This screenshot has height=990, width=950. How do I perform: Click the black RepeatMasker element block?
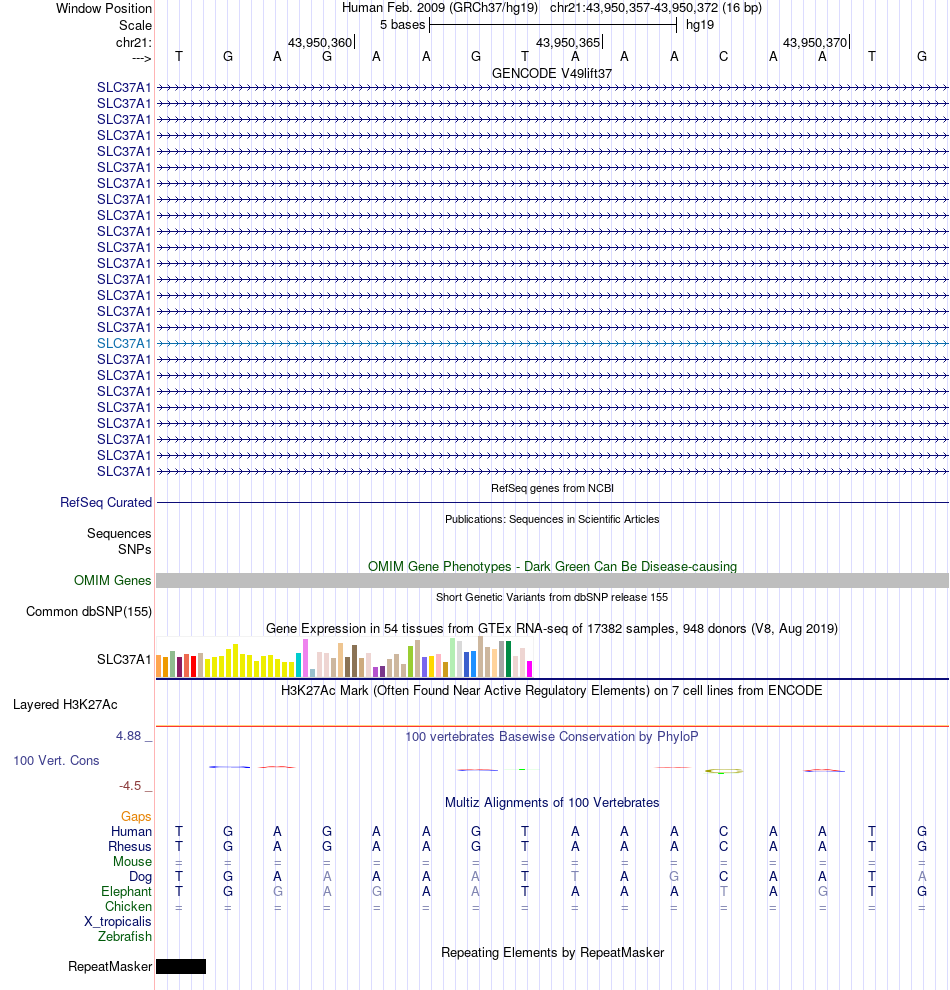pos(181,967)
